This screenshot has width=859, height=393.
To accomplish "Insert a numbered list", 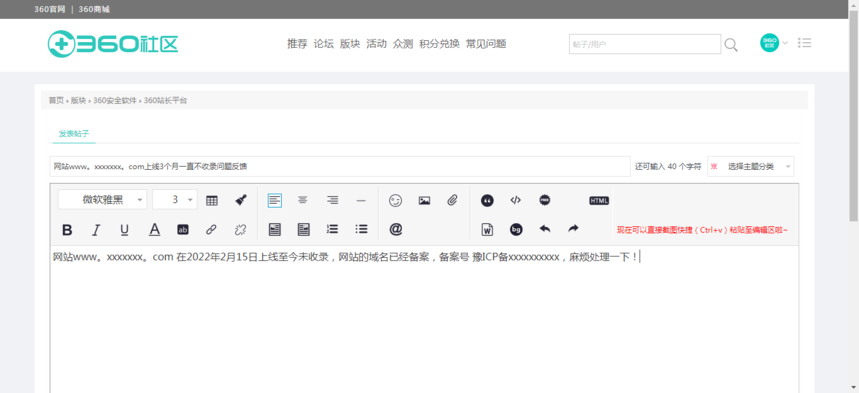I will pyautogui.click(x=332, y=229).
